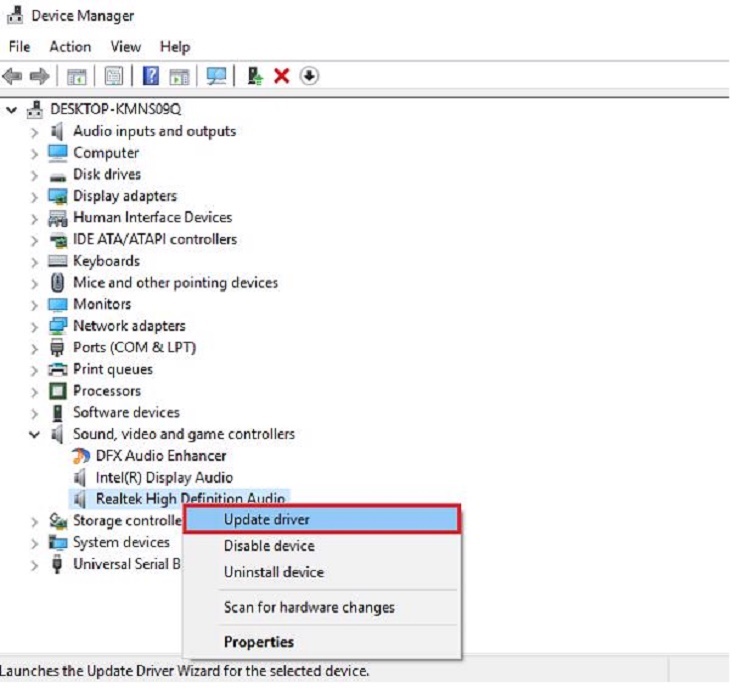Click the Disk drives icon
Screen dimensions: 755x694
pos(57,177)
